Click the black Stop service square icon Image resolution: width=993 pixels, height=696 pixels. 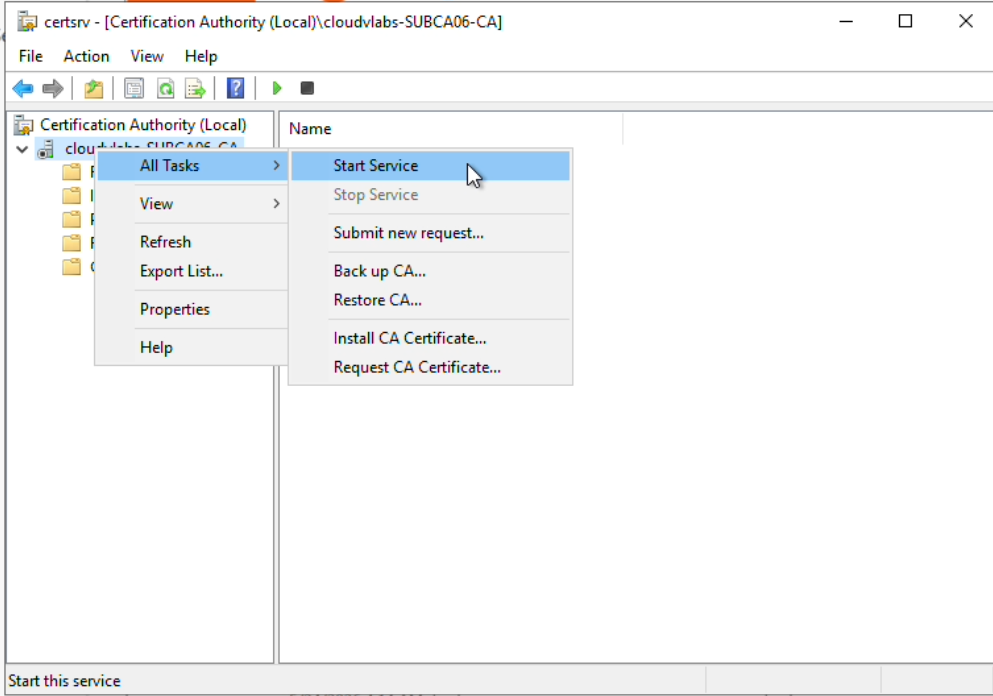(x=307, y=88)
